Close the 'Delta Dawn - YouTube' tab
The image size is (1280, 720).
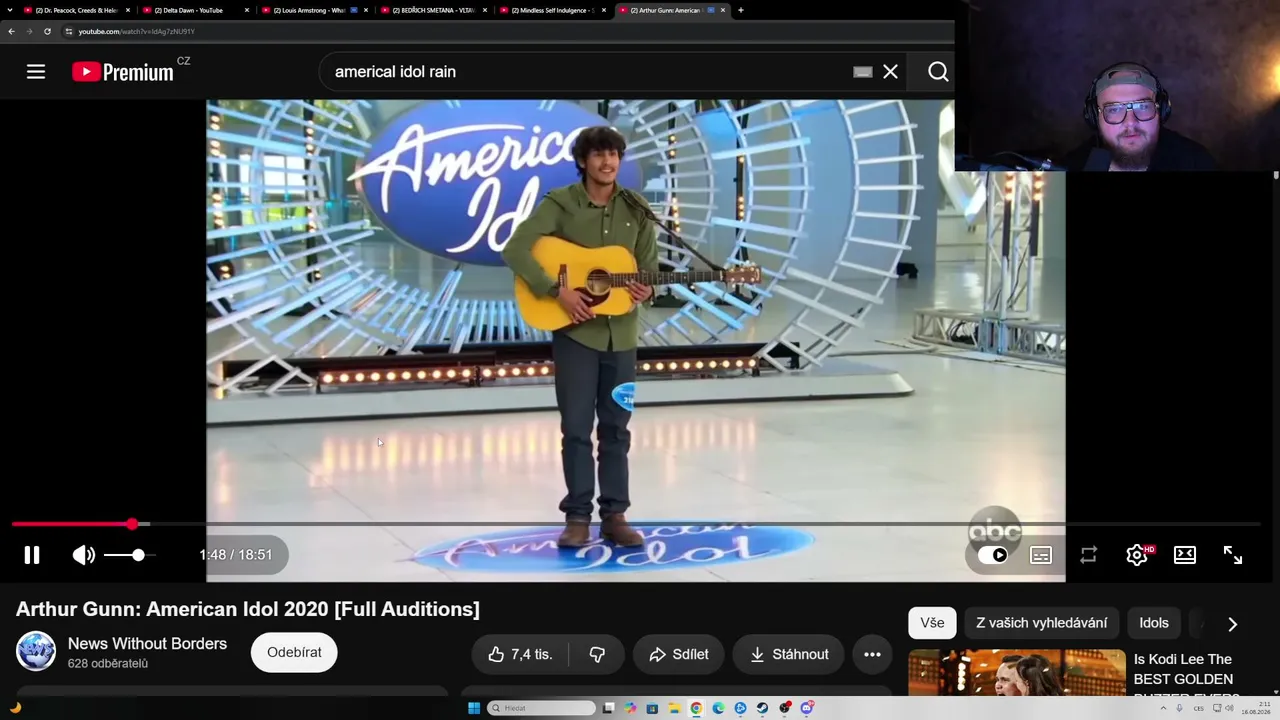247,10
